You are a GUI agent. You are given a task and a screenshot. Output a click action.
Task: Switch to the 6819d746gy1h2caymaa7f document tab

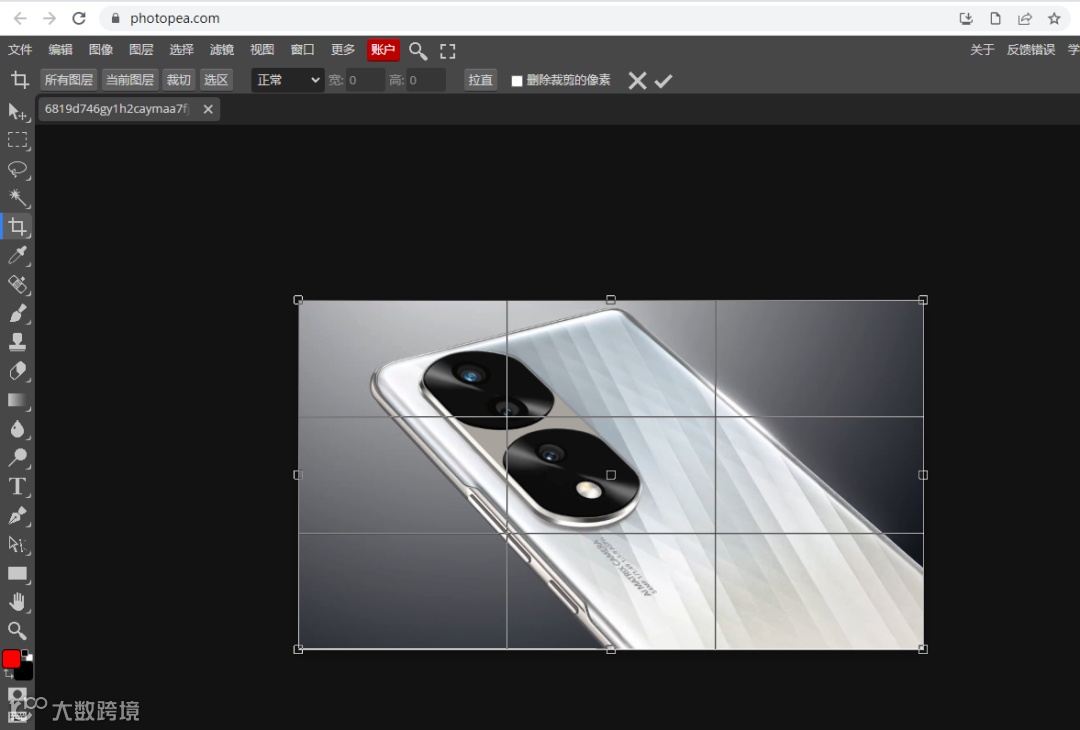pos(117,109)
